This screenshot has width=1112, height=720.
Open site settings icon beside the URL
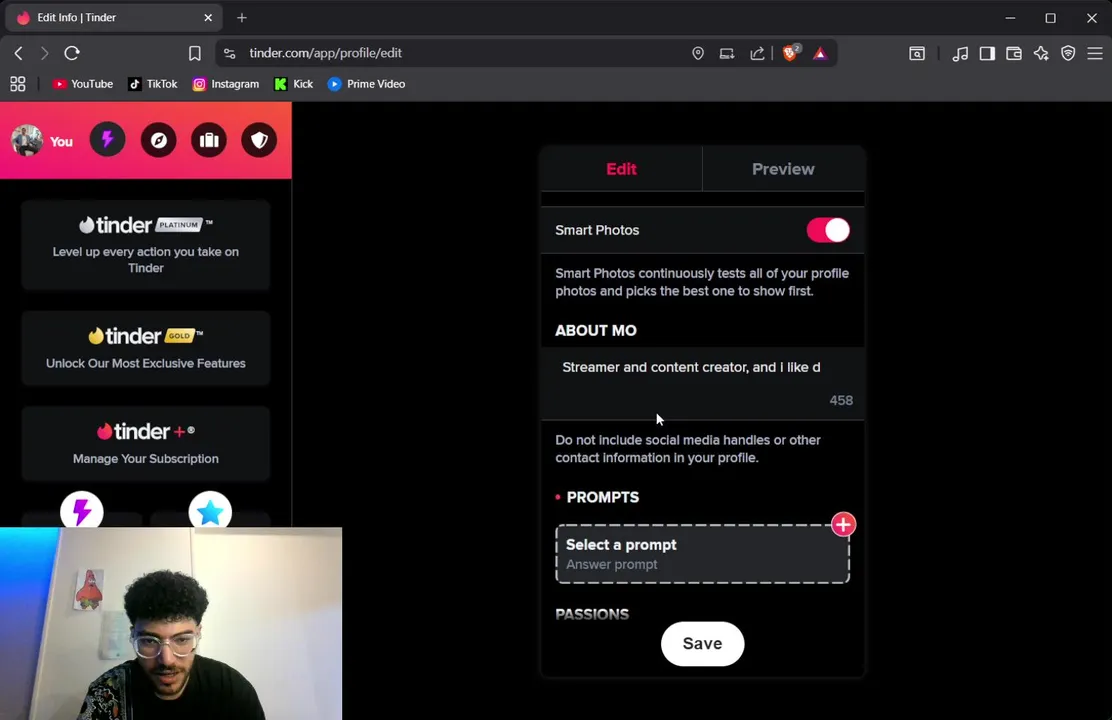[x=229, y=53]
